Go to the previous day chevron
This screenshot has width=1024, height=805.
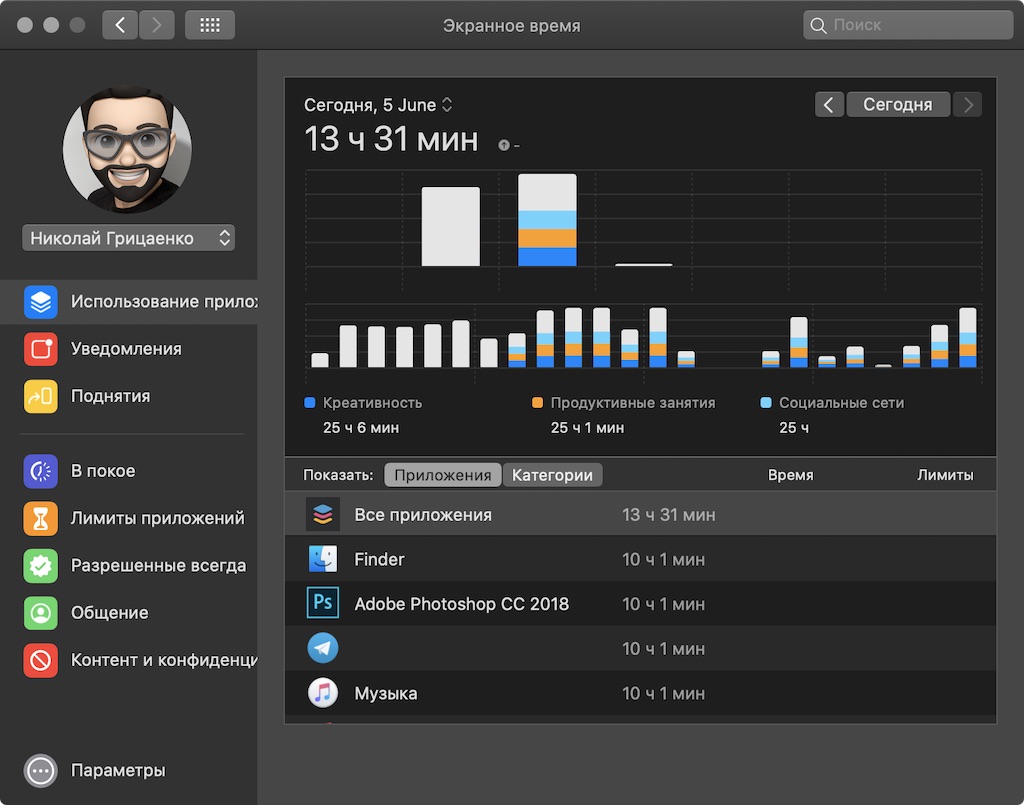[x=829, y=104]
